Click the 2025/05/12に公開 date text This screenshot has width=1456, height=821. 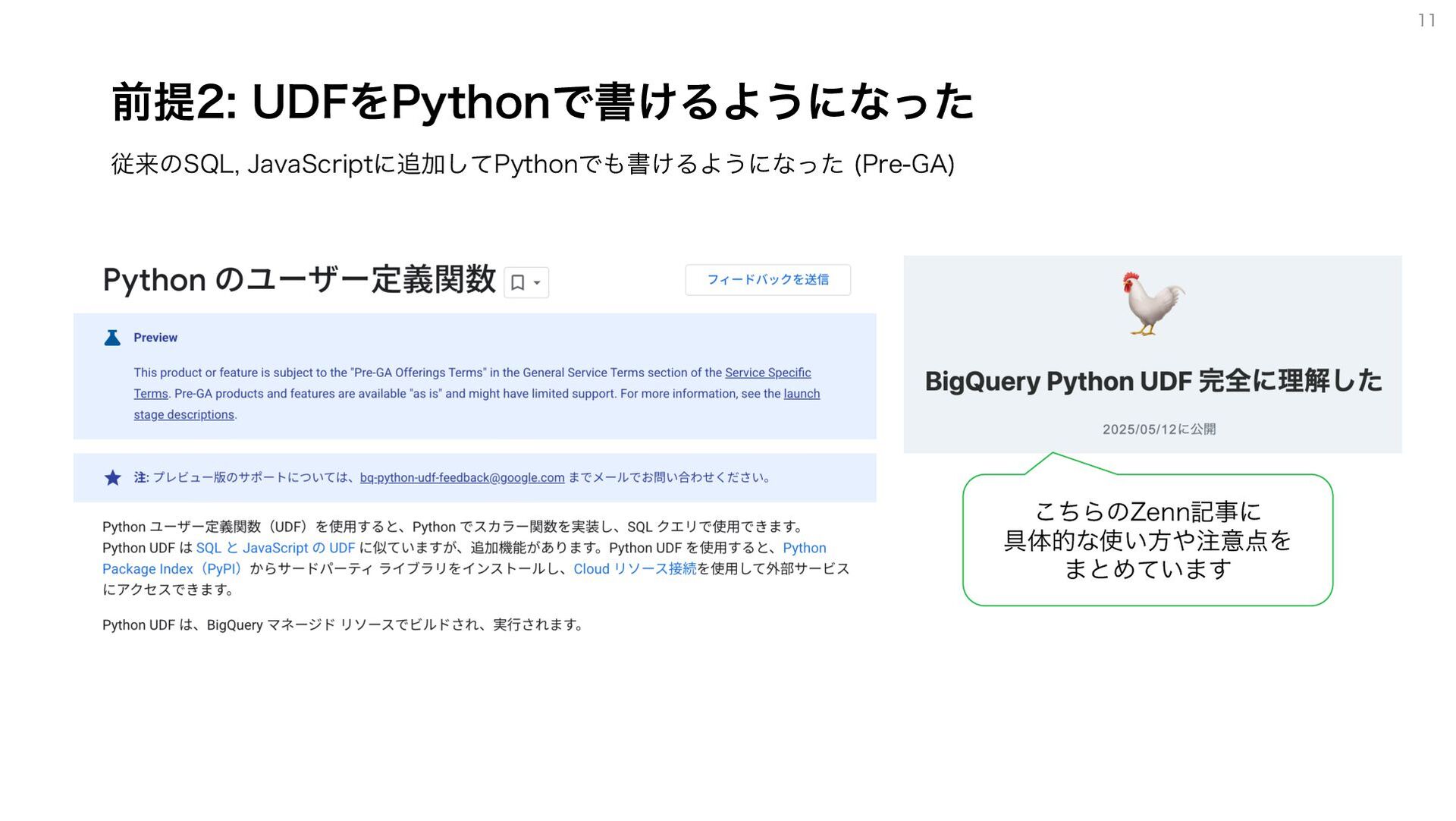point(1159,429)
